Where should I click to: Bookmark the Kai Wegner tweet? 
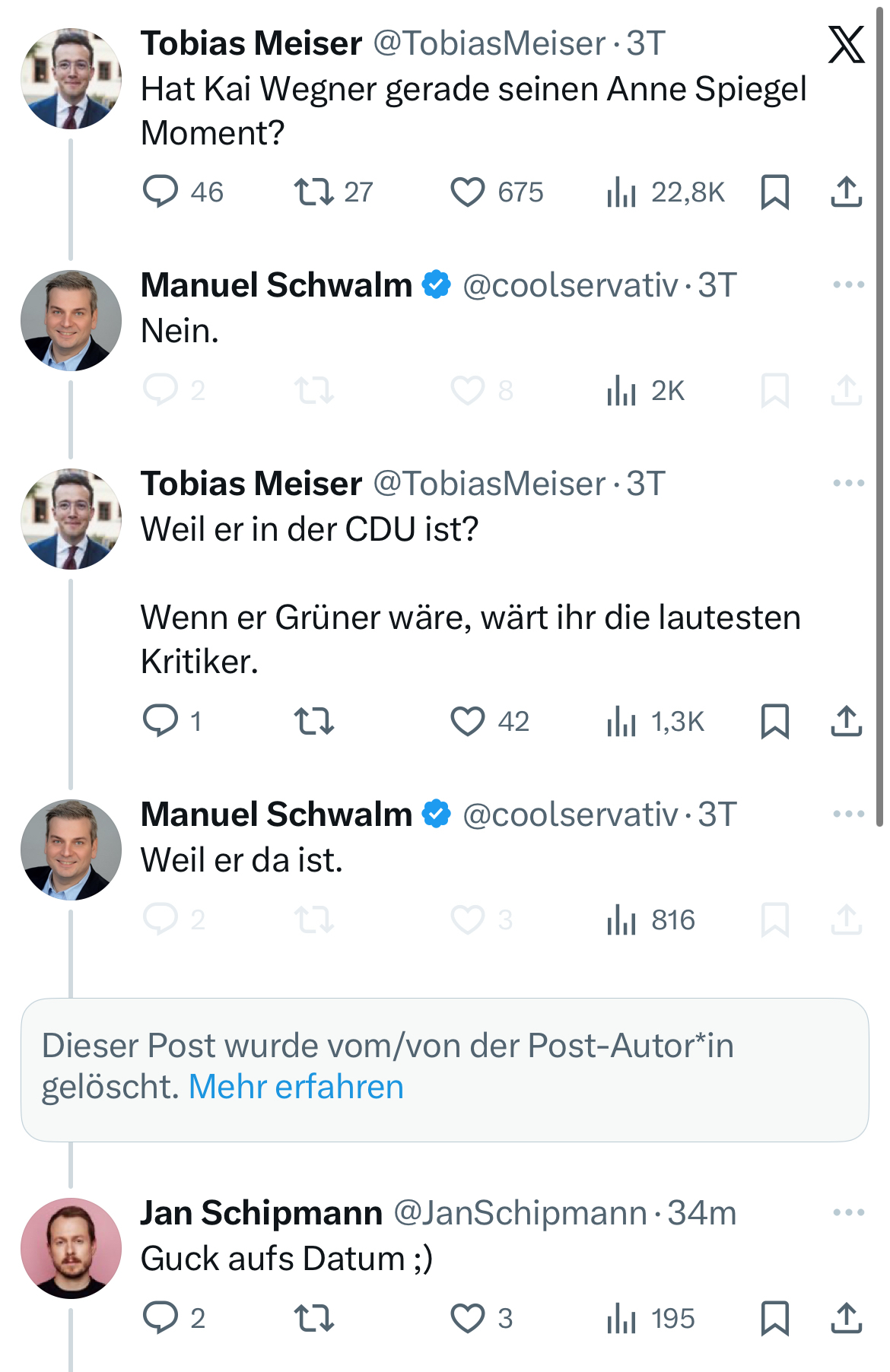(774, 192)
